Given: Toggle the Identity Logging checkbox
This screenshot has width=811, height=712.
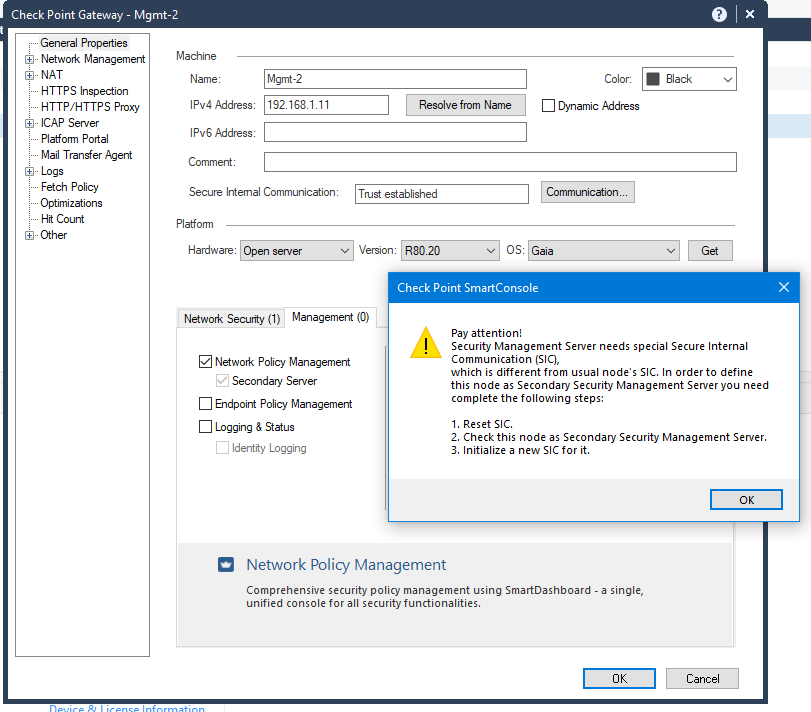Looking at the screenshot, I should (222, 448).
